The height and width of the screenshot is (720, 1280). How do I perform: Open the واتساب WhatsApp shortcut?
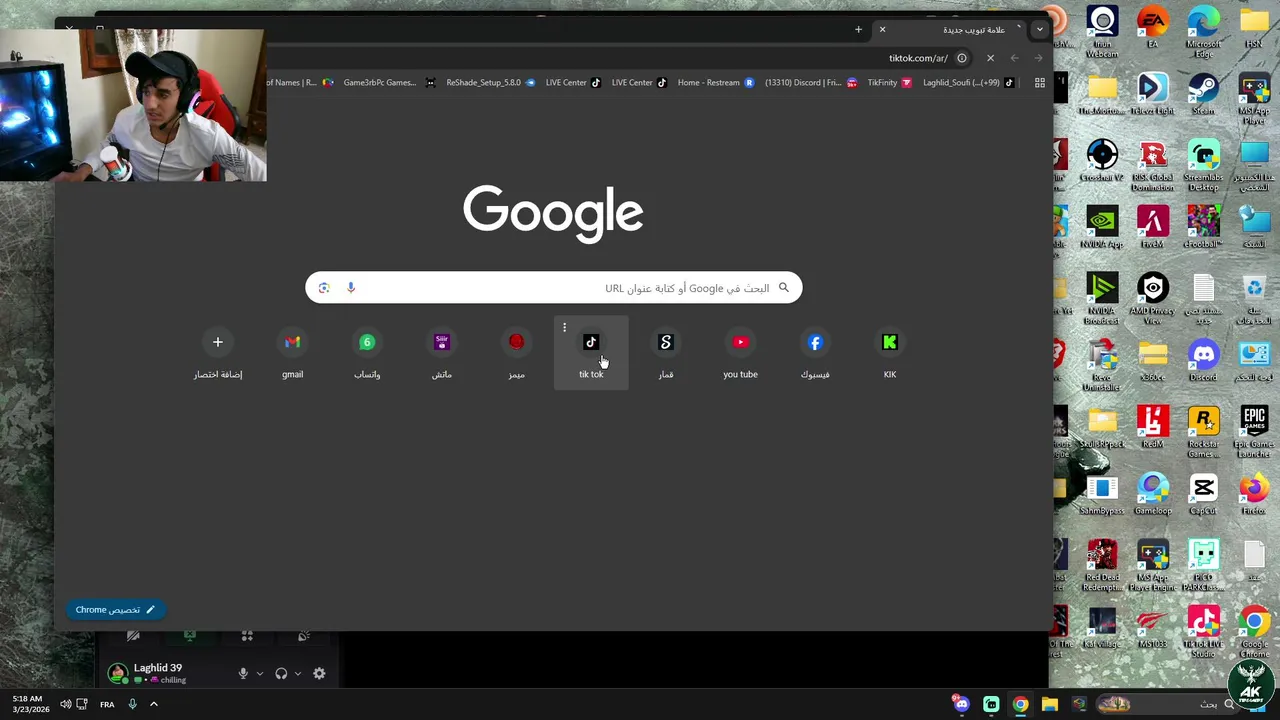click(x=367, y=353)
